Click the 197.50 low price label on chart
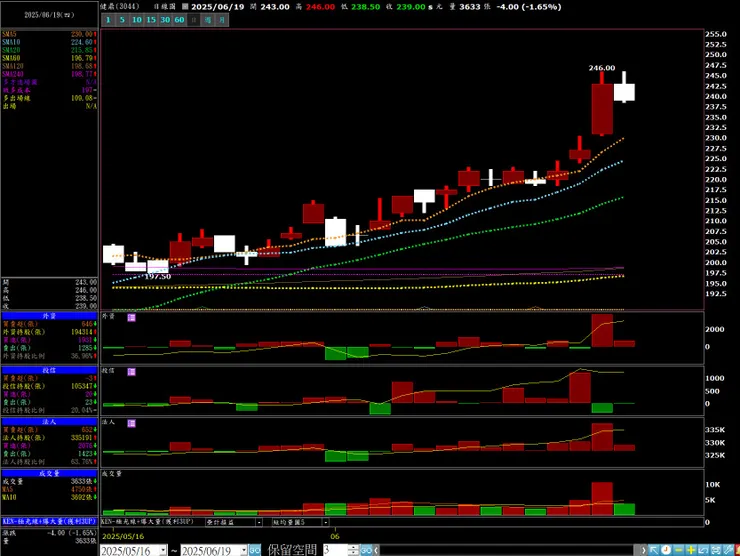740x556 pixels. (x=158, y=277)
